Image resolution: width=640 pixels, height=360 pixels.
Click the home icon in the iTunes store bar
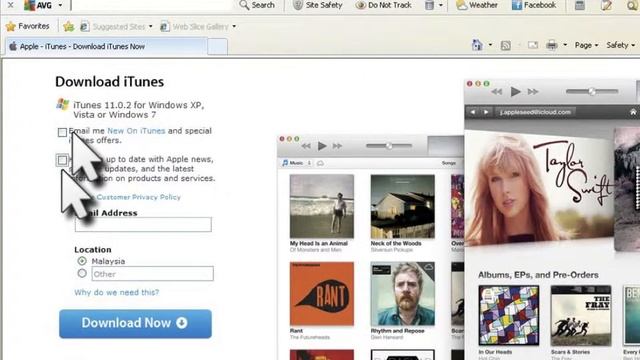(633, 112)
